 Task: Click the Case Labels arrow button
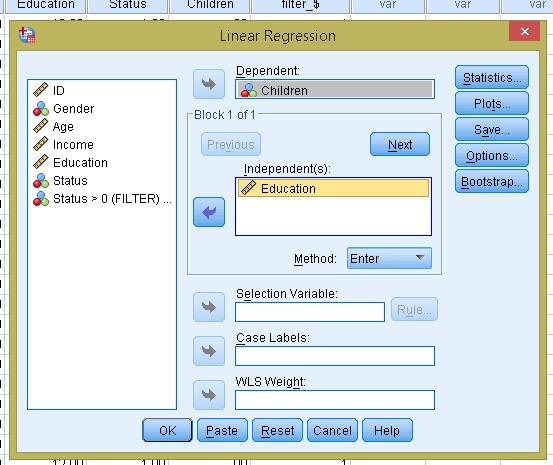coord(209,351)
